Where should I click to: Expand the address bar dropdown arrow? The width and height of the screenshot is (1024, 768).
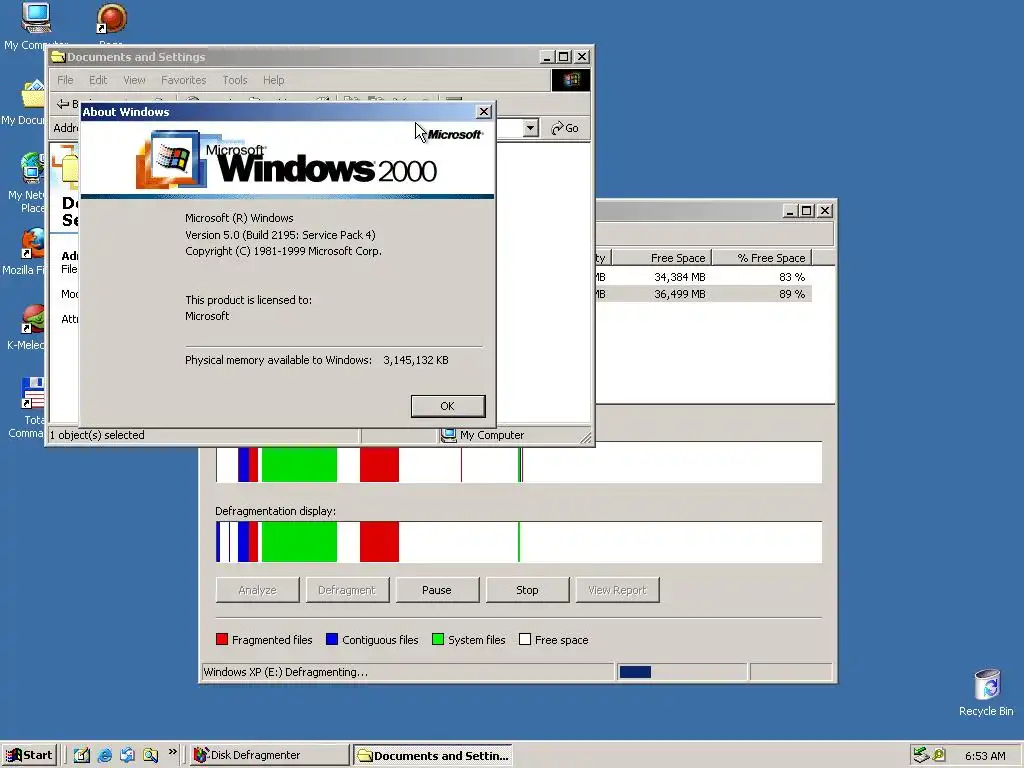pos(531,128)
